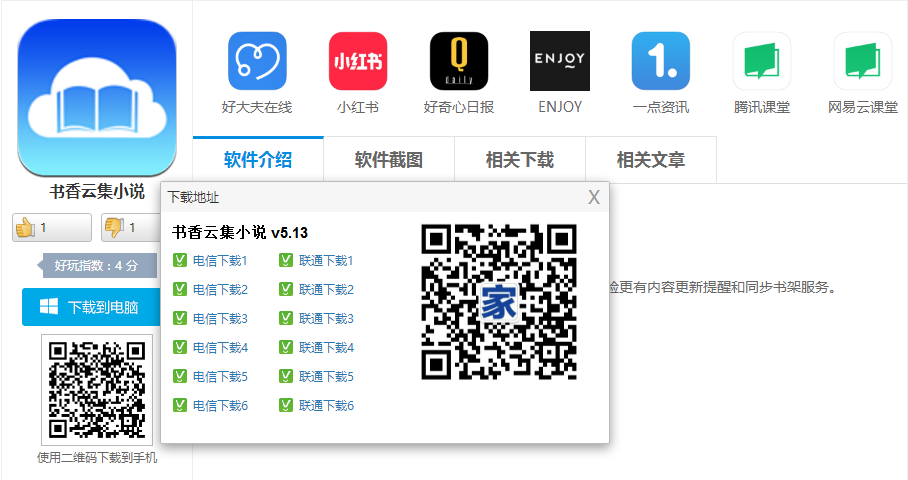This screenshot has width=908, height=480.
Task: Click the QR code in the download dialog
Action: (x=499, y=302)
